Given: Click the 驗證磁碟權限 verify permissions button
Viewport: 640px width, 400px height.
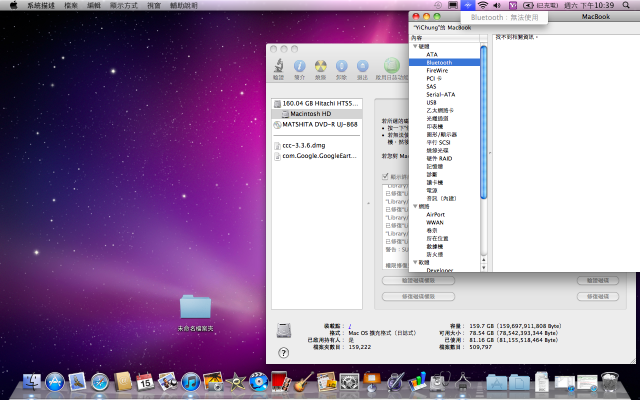Looking at the screenshot, I should 418,280.
